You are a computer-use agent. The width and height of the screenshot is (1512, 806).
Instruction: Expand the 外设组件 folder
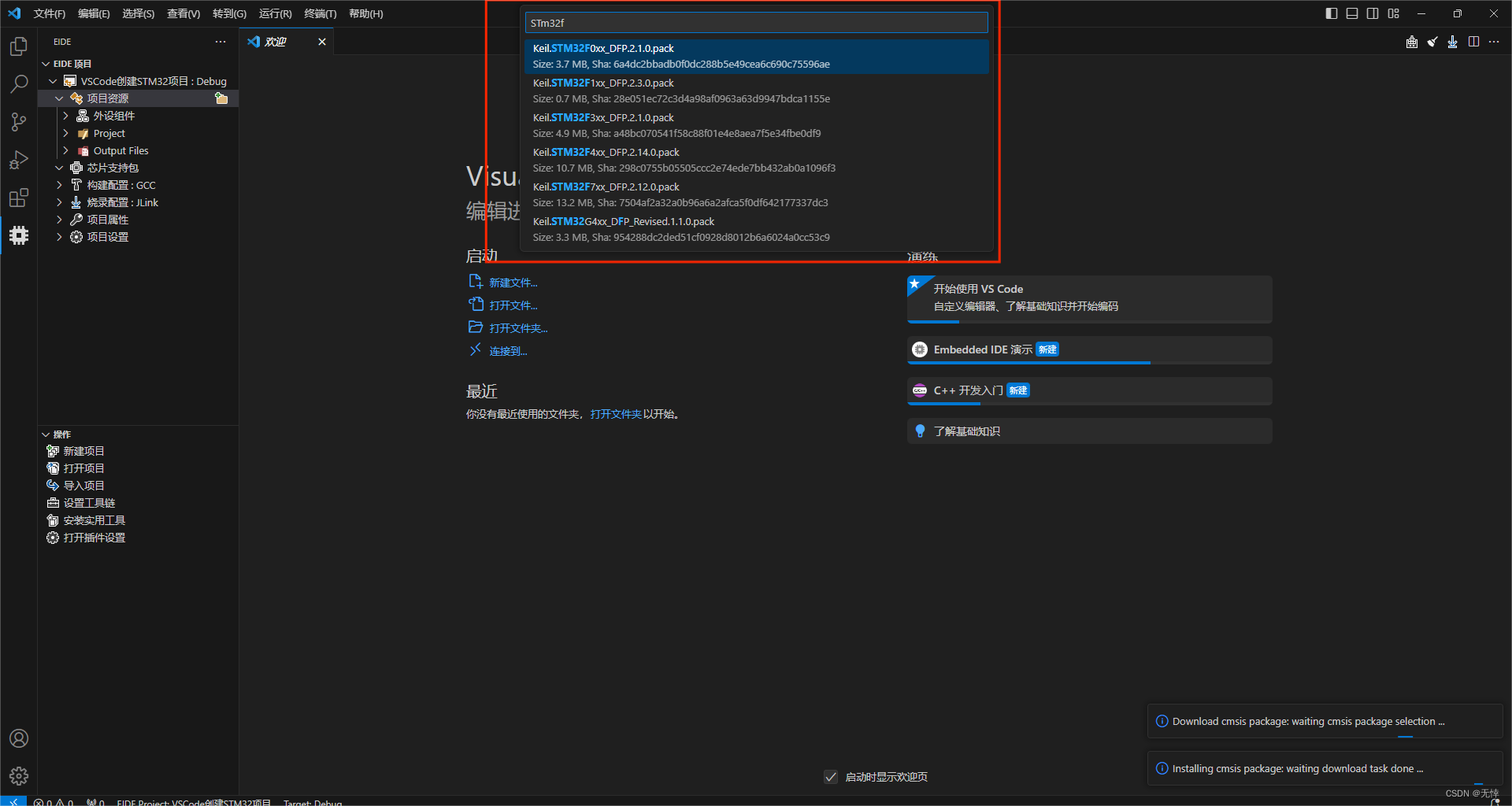point(65,116)
